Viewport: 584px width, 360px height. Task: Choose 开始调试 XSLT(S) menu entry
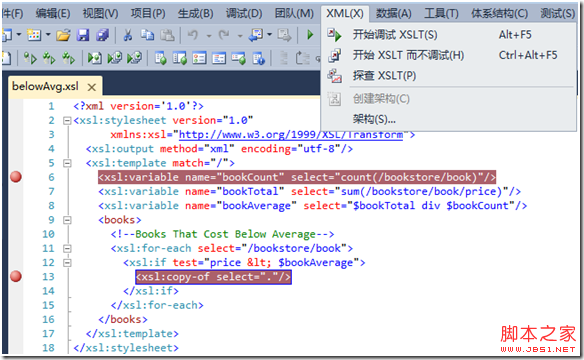click(x=448, y=35)
